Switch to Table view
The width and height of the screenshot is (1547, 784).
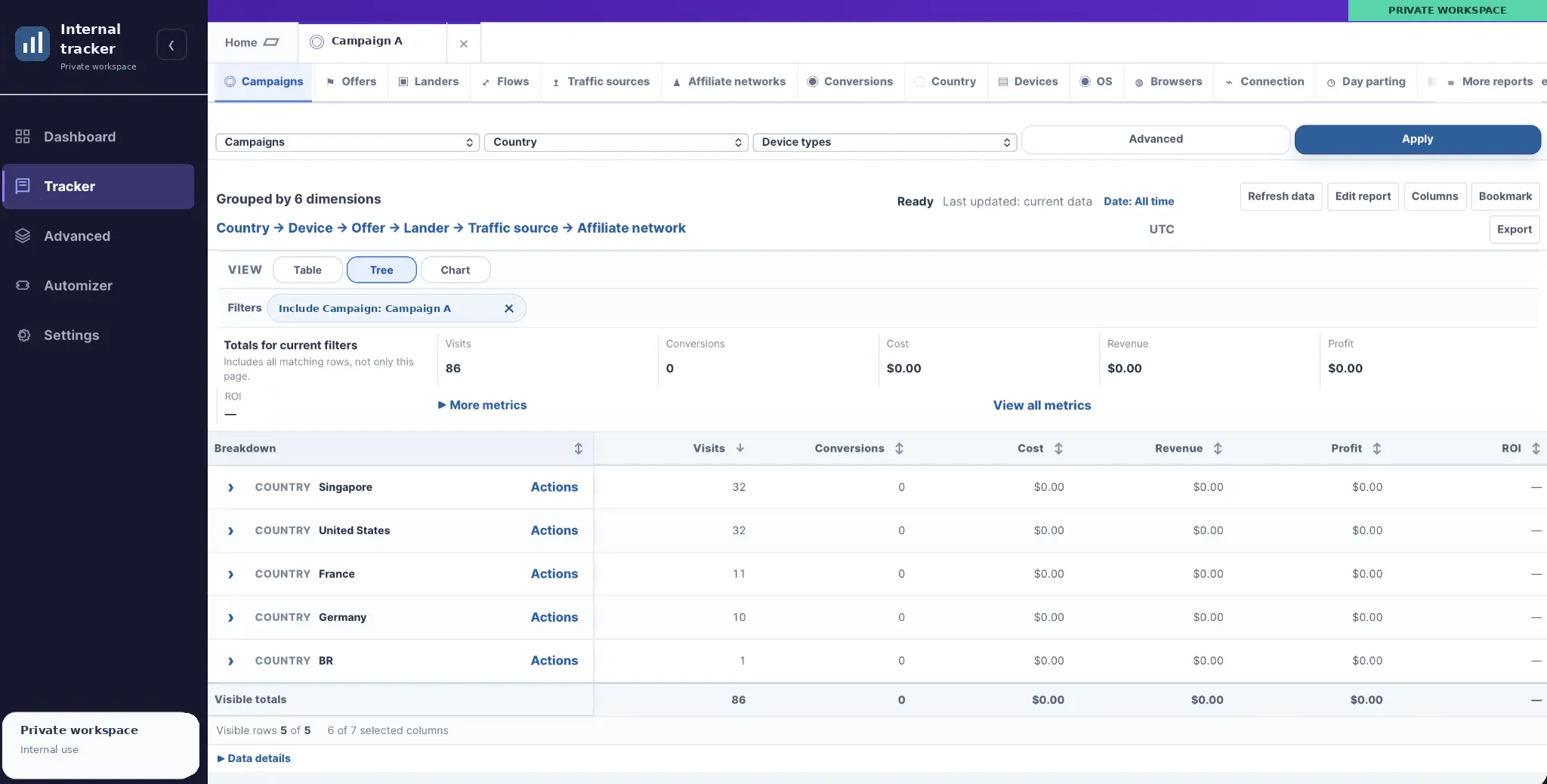[x=307, y=270]
